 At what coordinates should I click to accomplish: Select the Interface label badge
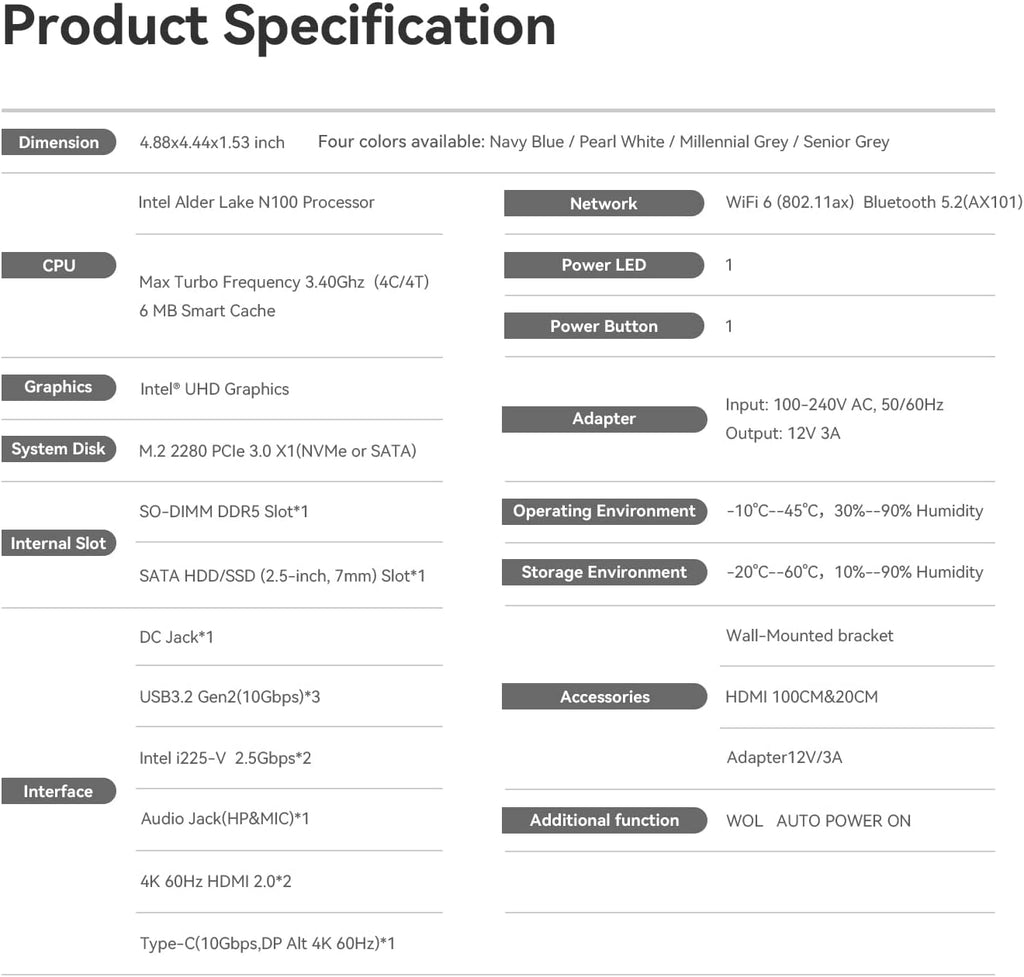click(x=58, y=791)
